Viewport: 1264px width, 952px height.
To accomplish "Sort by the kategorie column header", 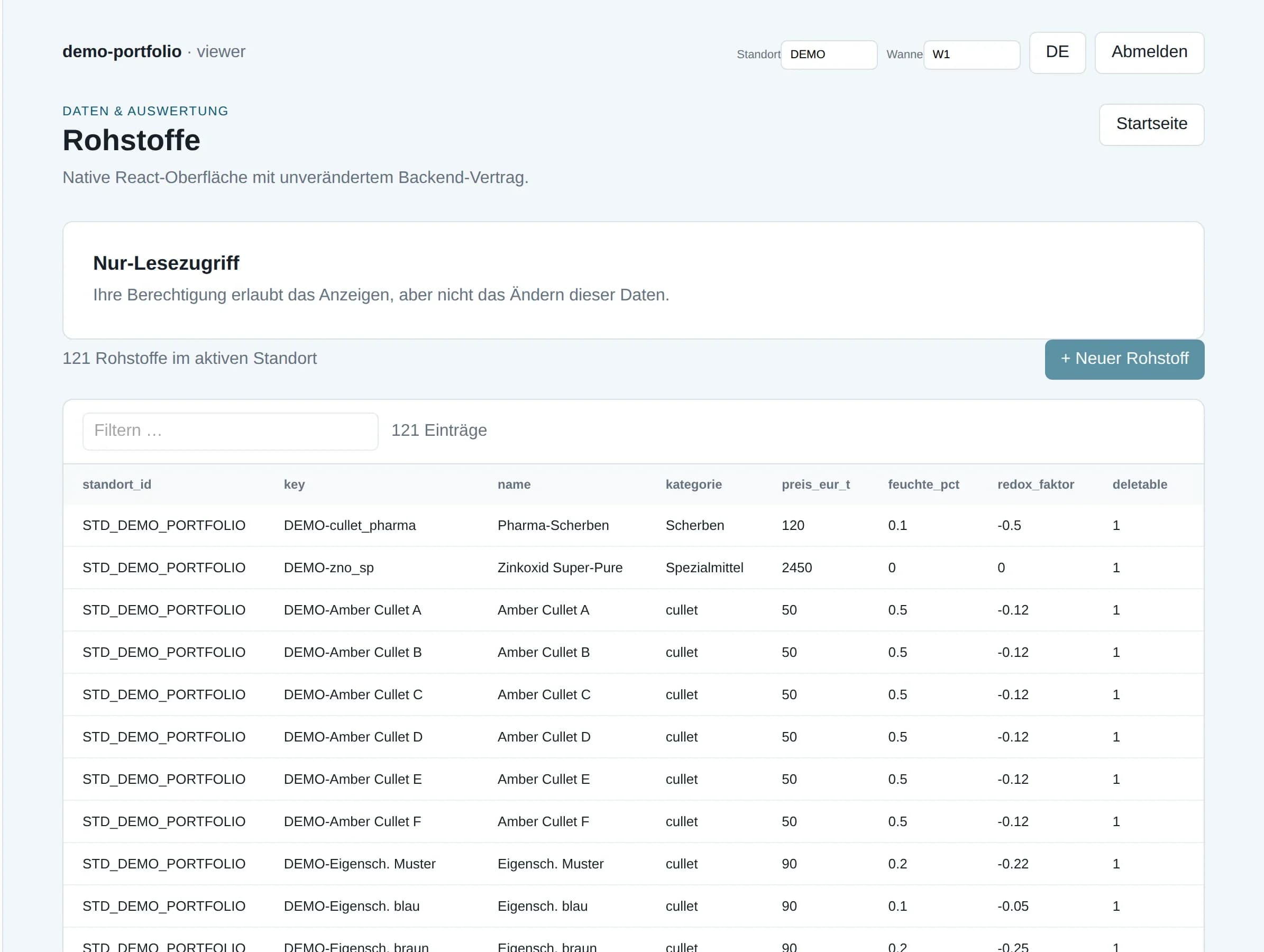I will click(x=693, y=484).
